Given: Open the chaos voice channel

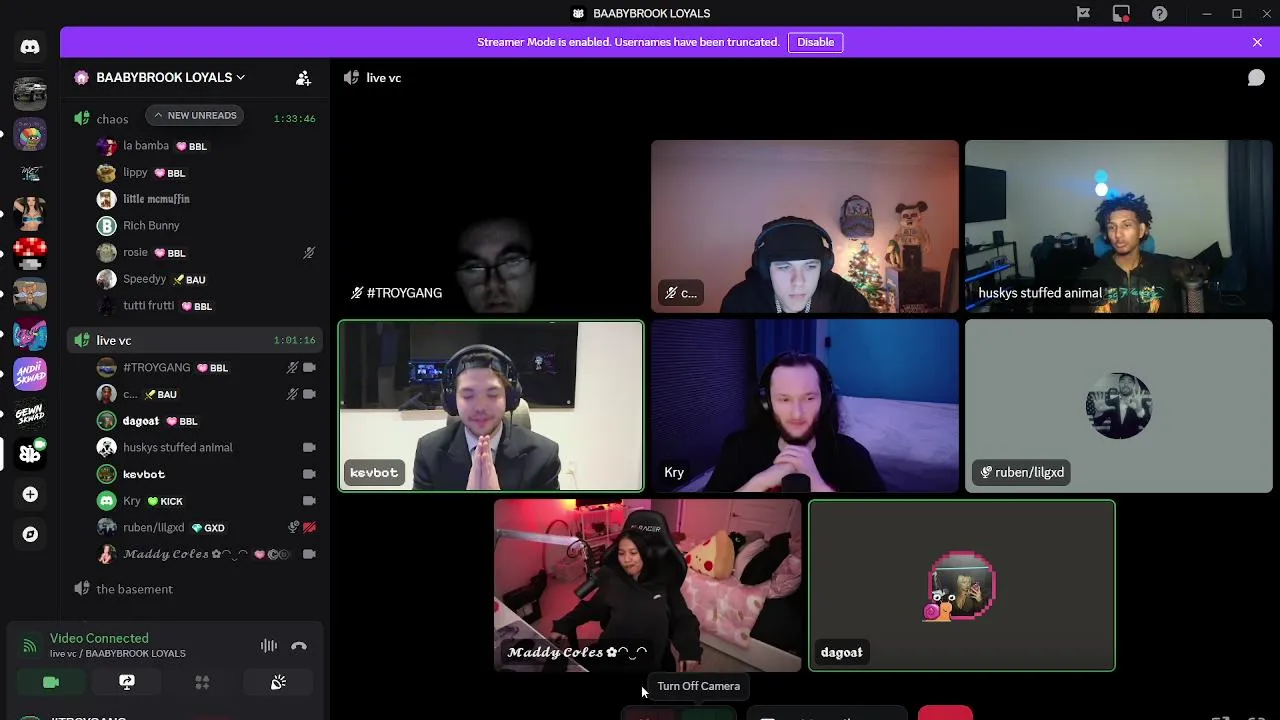Looking at the screenshot, I should coord(112,119).
